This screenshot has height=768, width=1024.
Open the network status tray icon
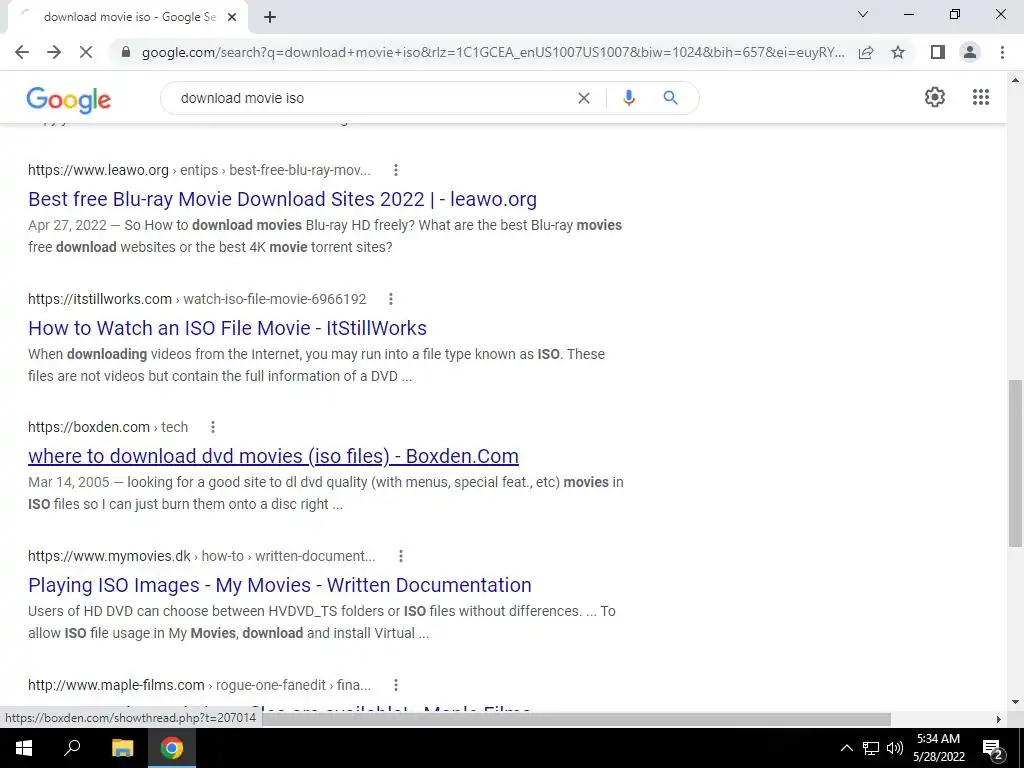[871, 748]
